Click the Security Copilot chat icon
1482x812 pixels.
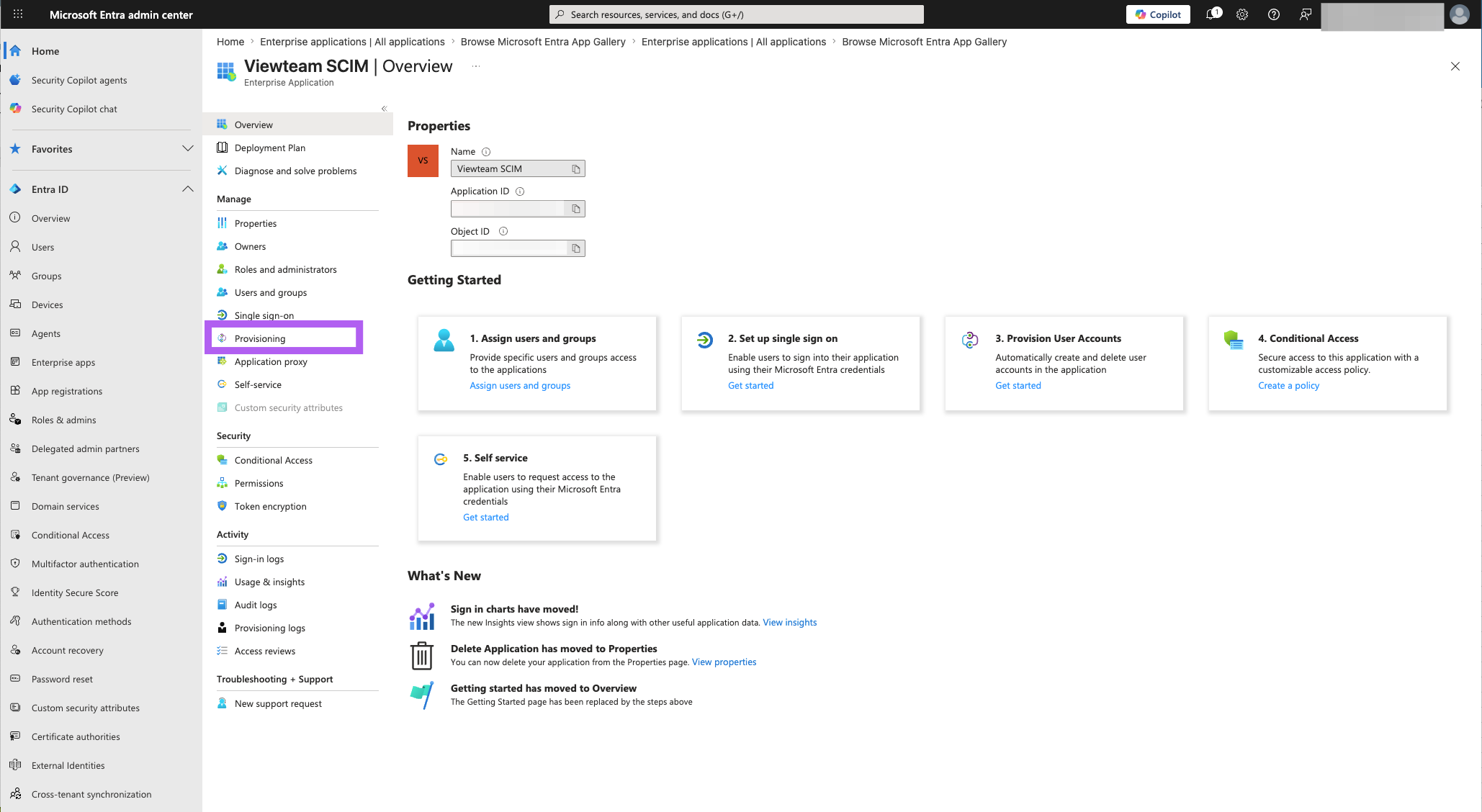(x=15, y=109)
